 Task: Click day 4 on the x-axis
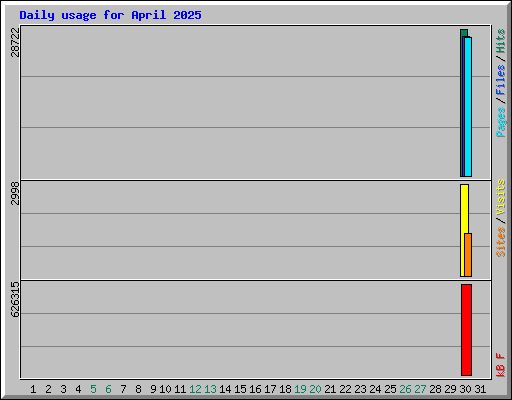point(78,389)
